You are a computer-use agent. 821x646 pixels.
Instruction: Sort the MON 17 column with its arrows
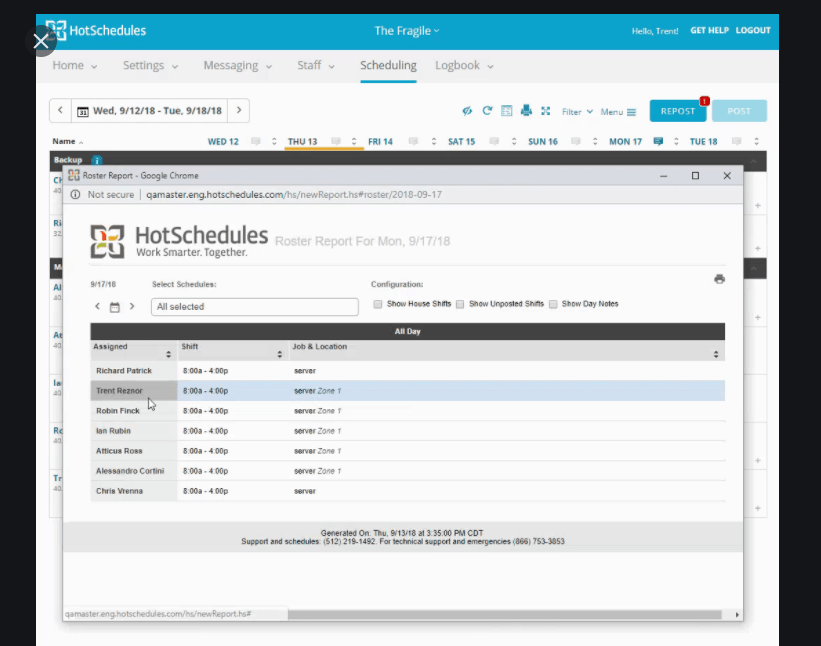(x=676, y=142)
